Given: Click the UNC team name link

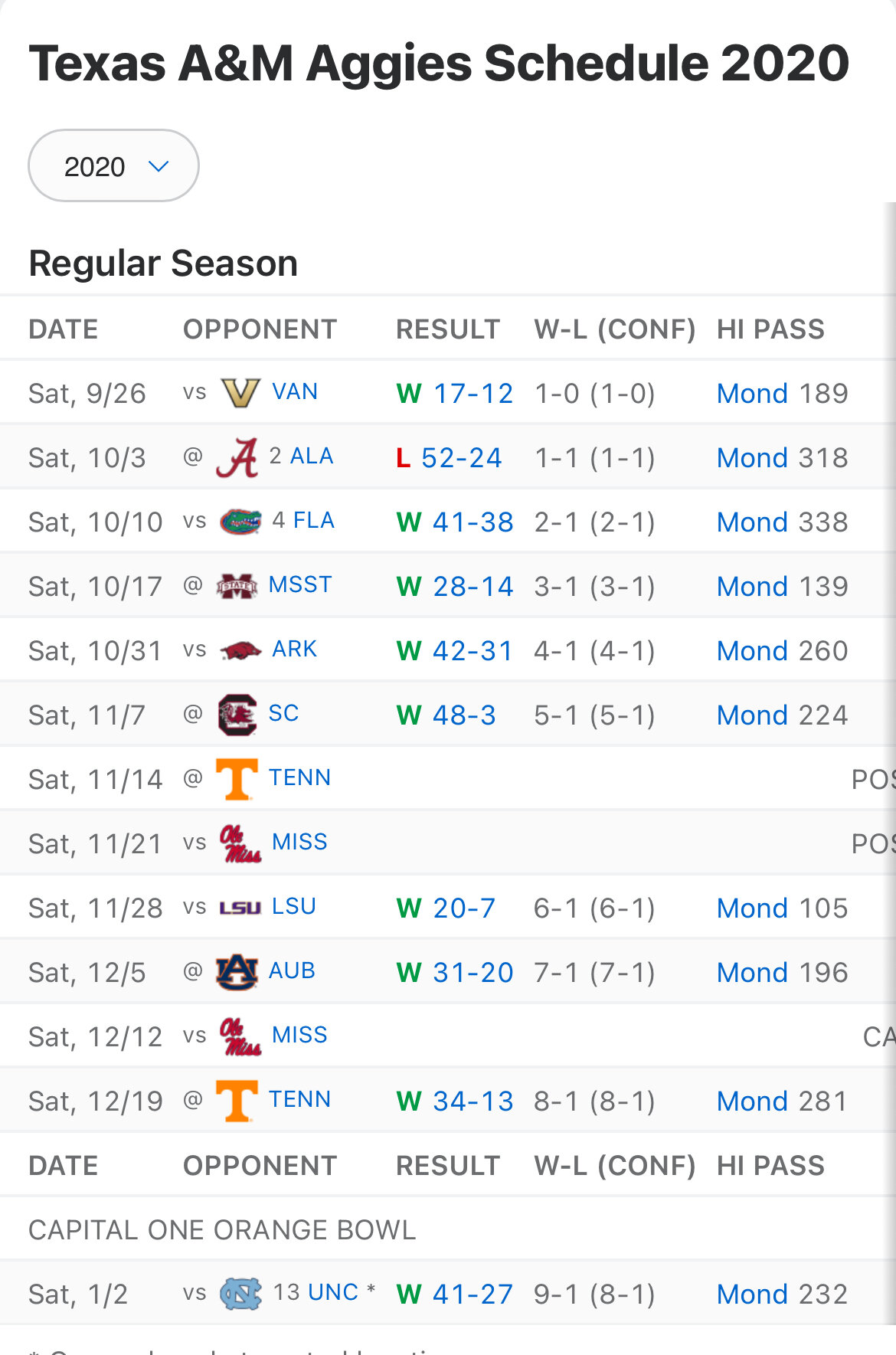Looking at the screenshot, I should point(333,1292).
